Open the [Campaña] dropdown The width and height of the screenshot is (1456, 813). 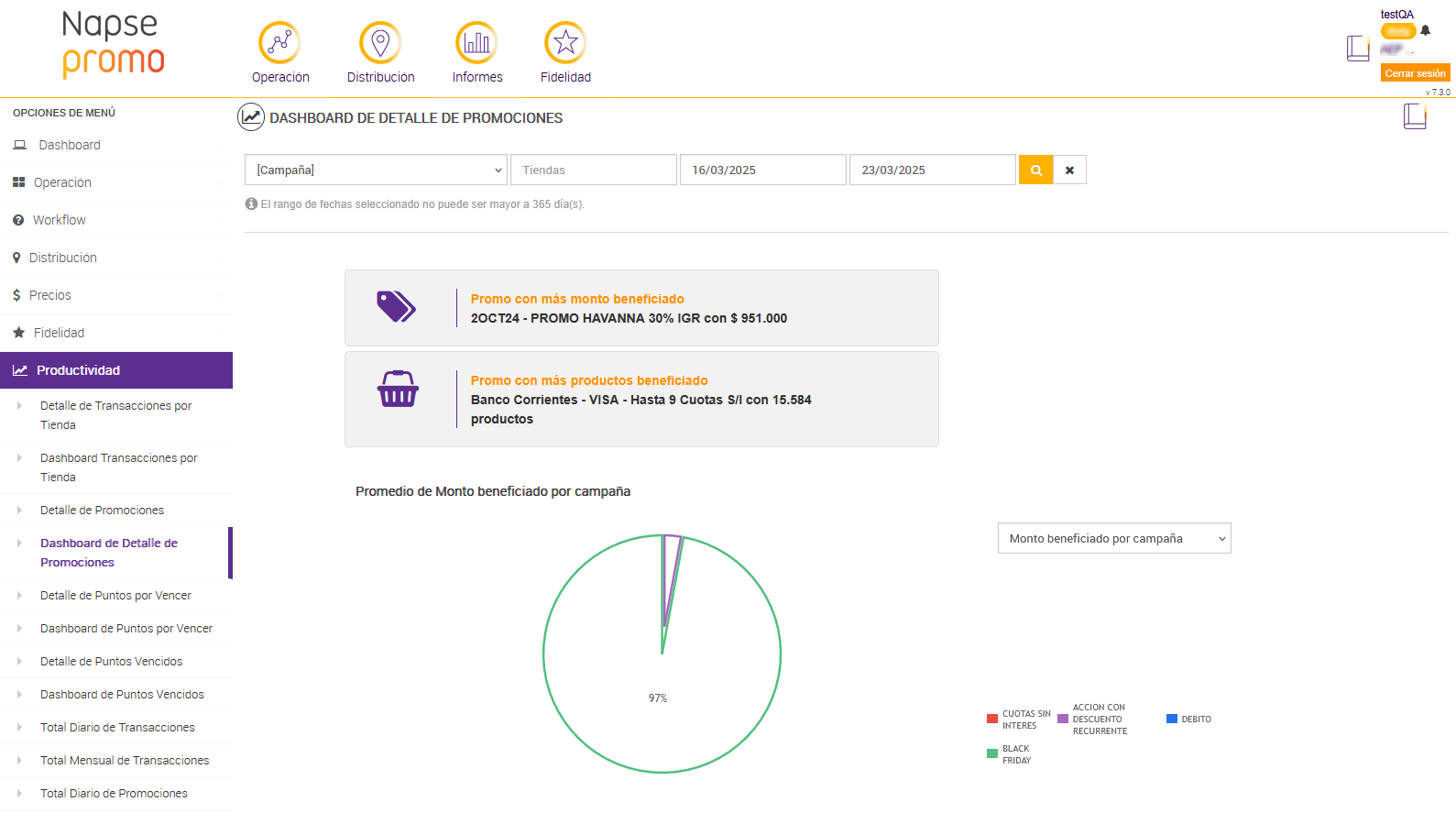click(x=376, y=170)
